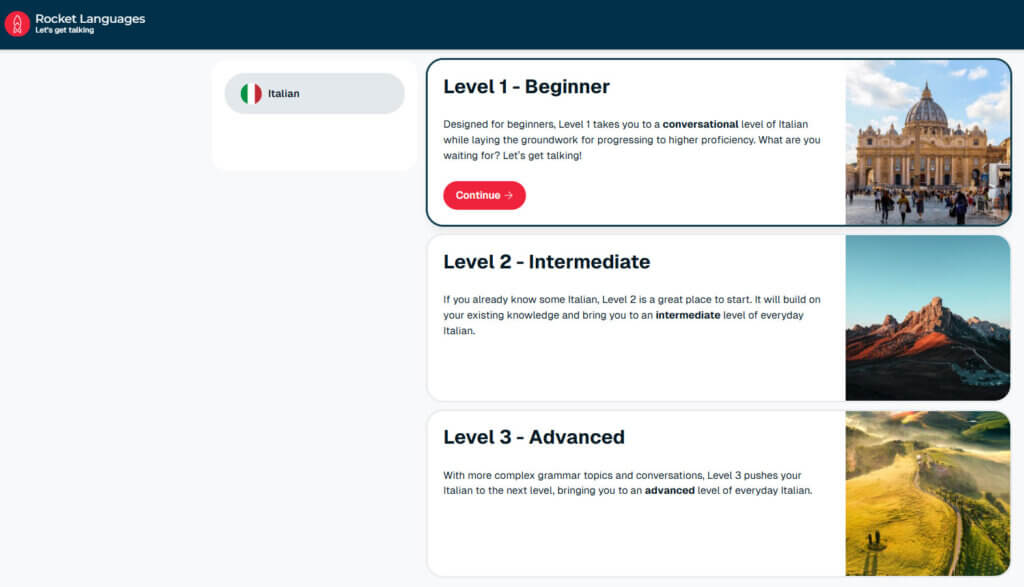Click the St. Peter's Basilica photo
Screen dimensions: 1024x587
pyautogui.click(x=927, y=142)
